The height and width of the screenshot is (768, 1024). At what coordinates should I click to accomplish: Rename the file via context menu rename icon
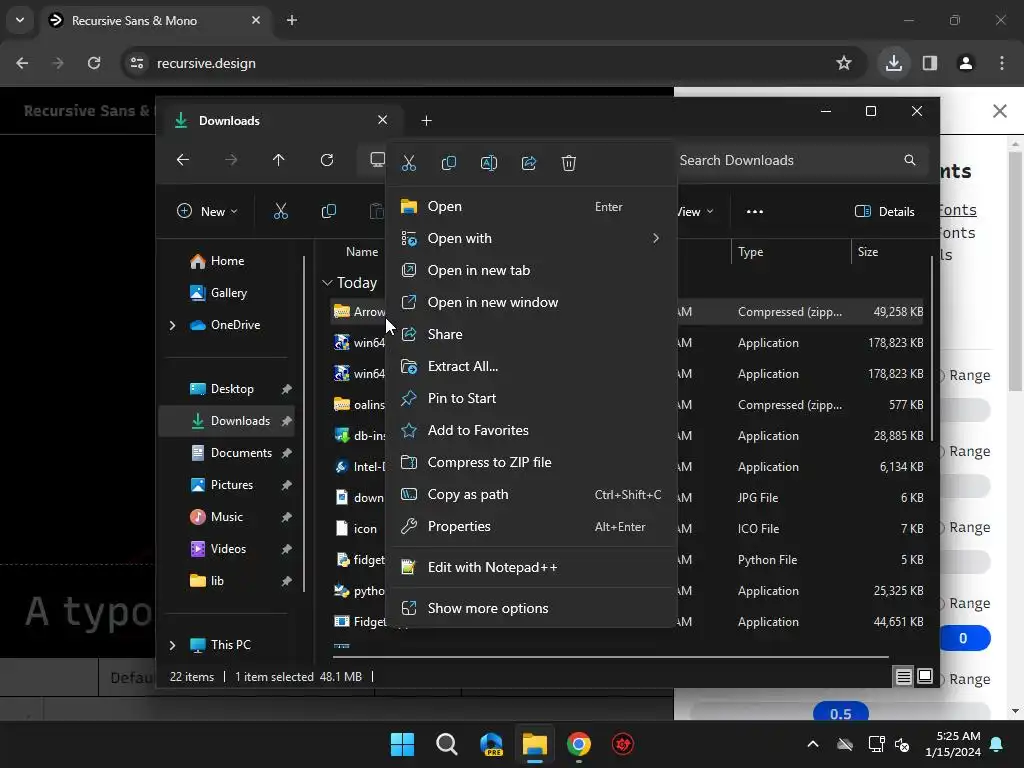488,163
